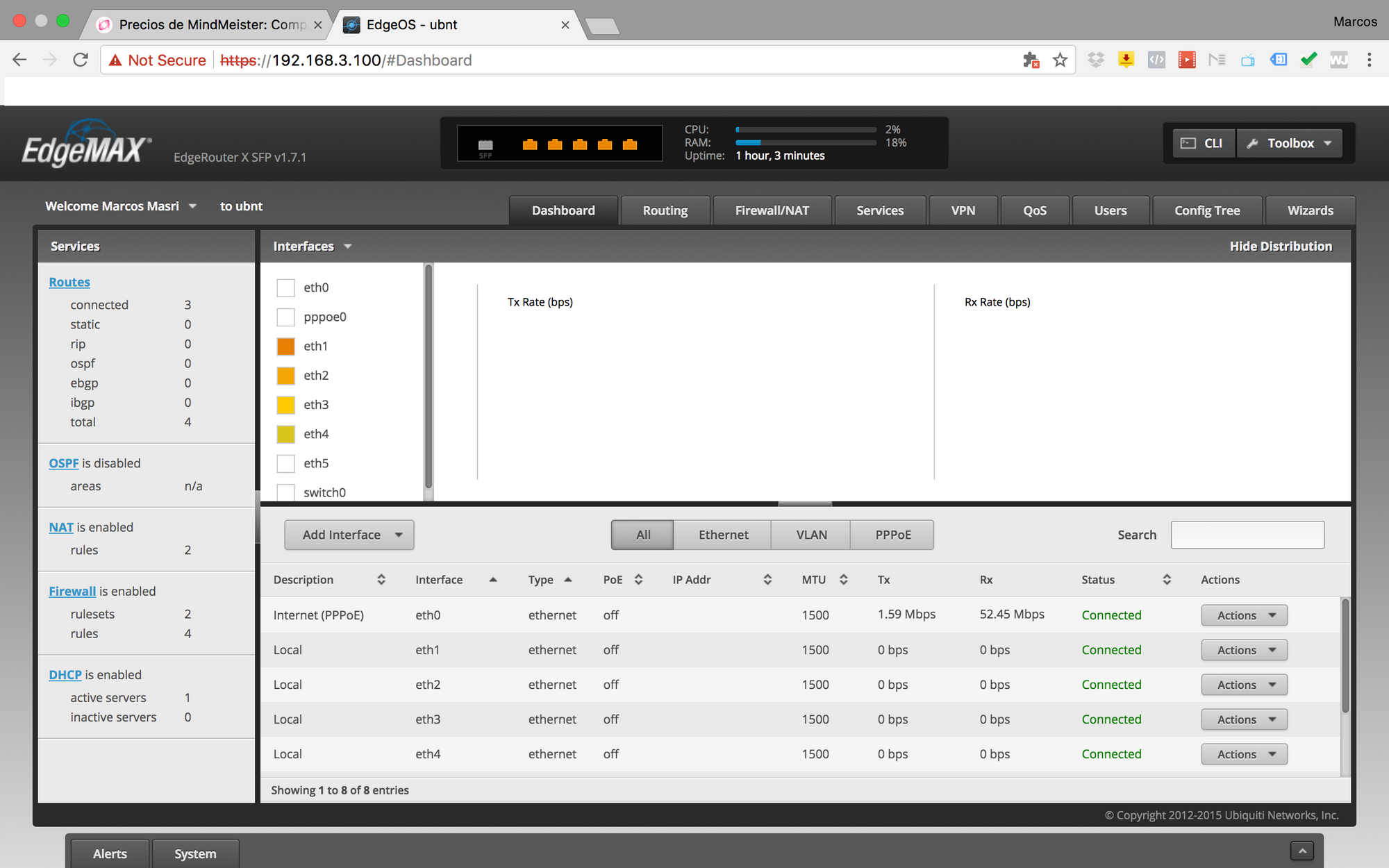This screenshot has width=1389, height=868.
Task: Toggle the switch0 interface checkbox
Action: point(285,492)
